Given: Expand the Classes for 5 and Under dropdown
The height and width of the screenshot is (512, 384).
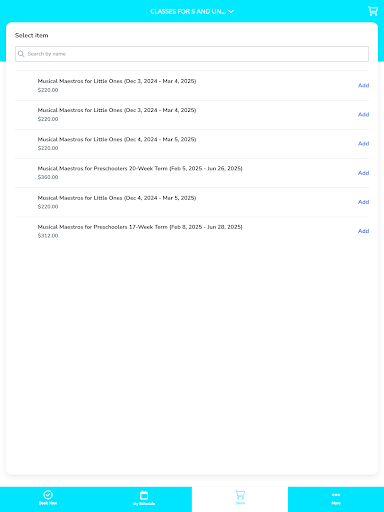Looking at the screenshot, I should pos(192,11).
